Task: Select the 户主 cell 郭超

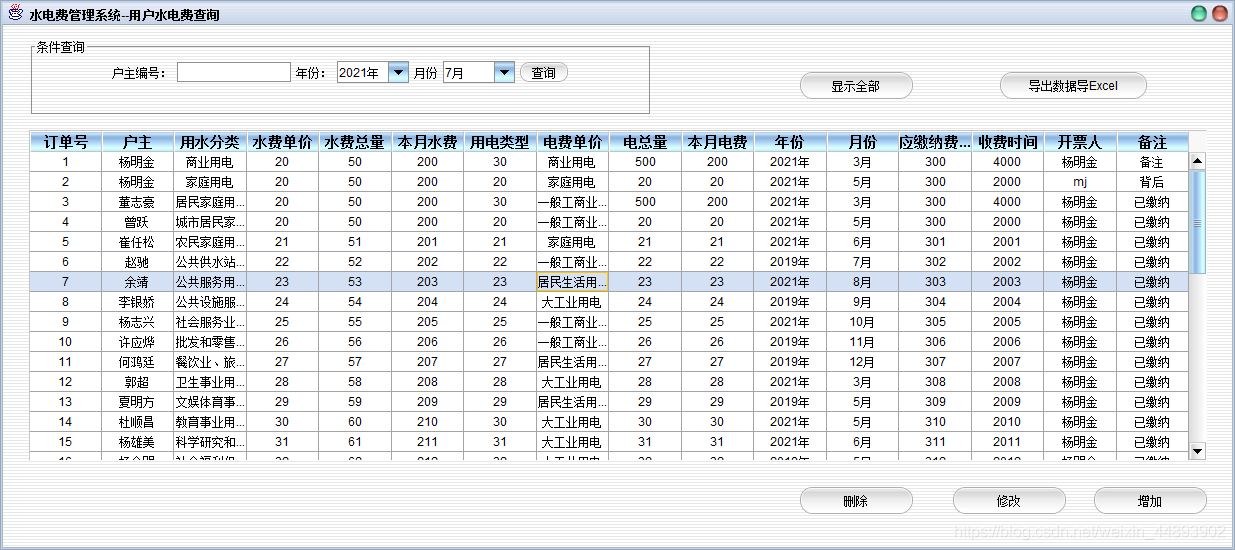Action: (x=138, y=382)
